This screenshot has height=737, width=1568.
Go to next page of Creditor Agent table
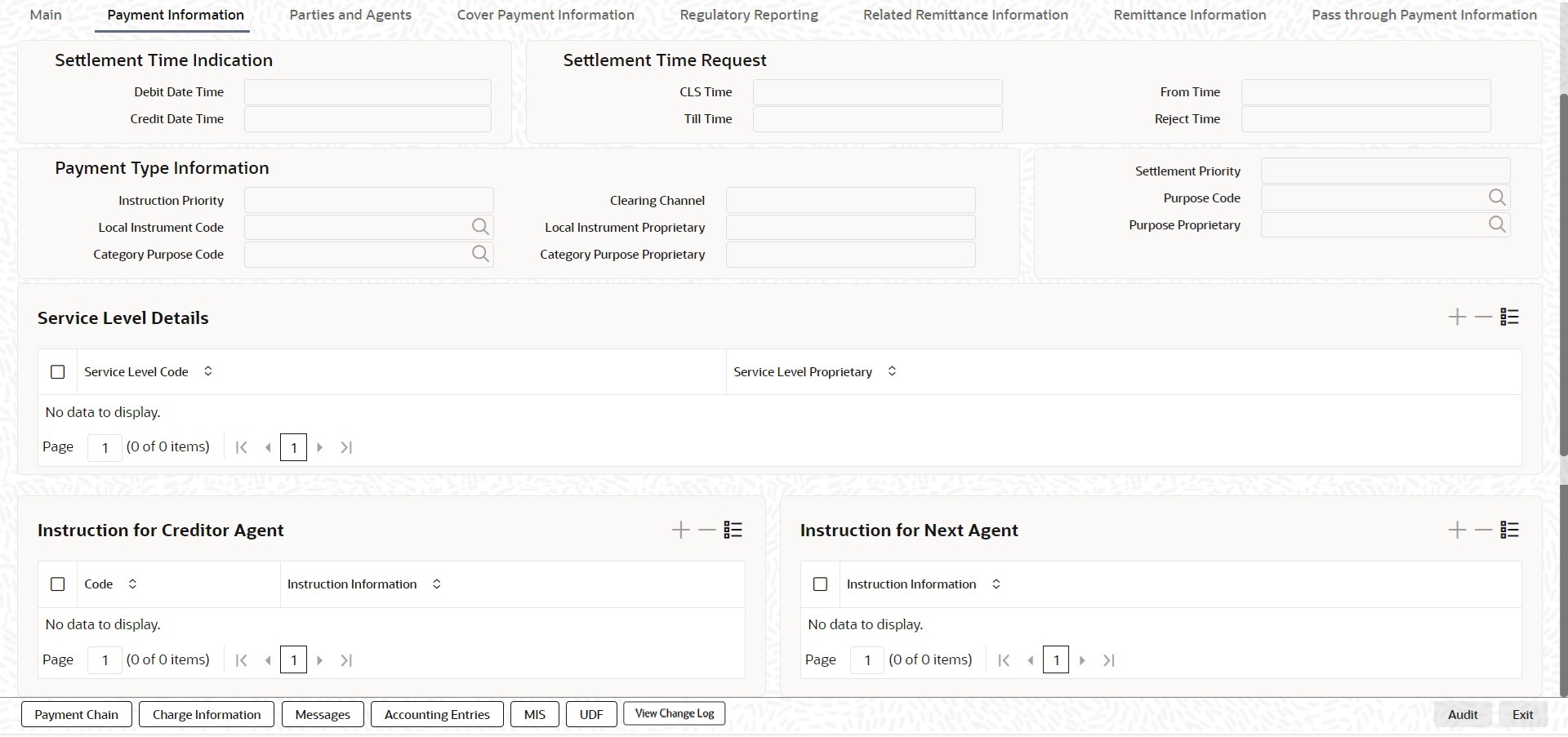tap(320, 660)
